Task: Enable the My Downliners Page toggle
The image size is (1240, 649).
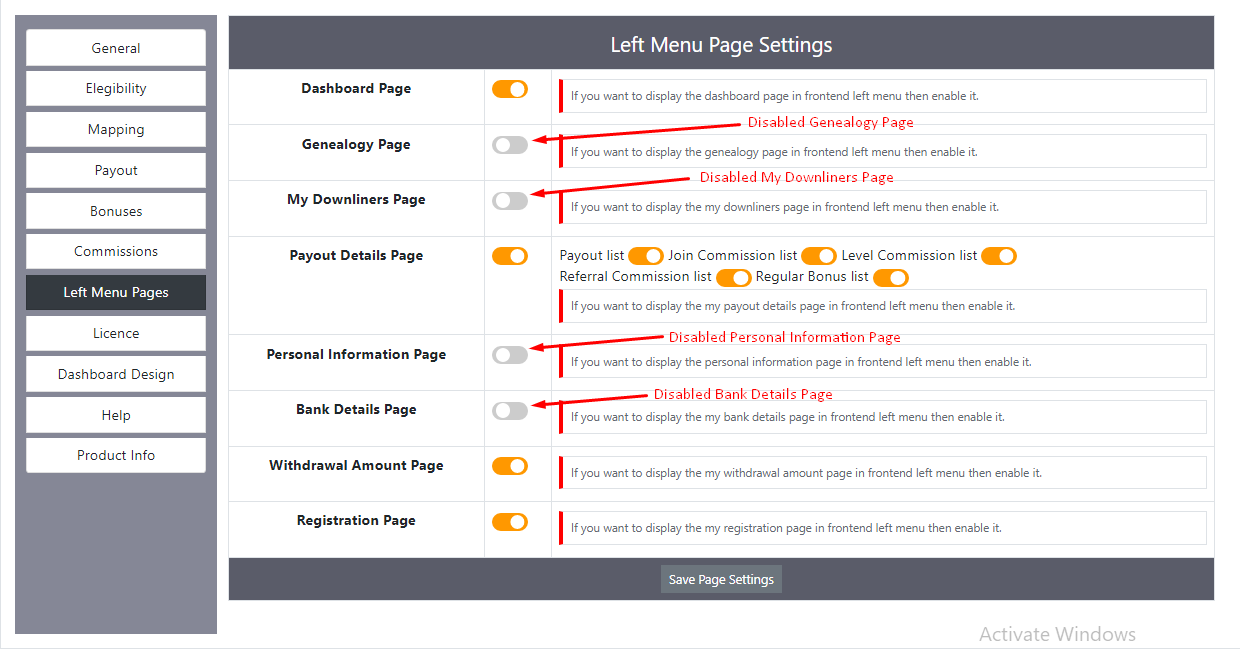Action: (509, 200)
